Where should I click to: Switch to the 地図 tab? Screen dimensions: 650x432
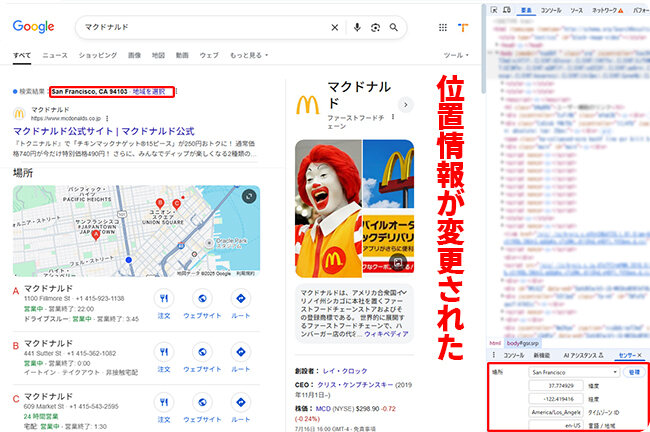(x=158, y=55)
